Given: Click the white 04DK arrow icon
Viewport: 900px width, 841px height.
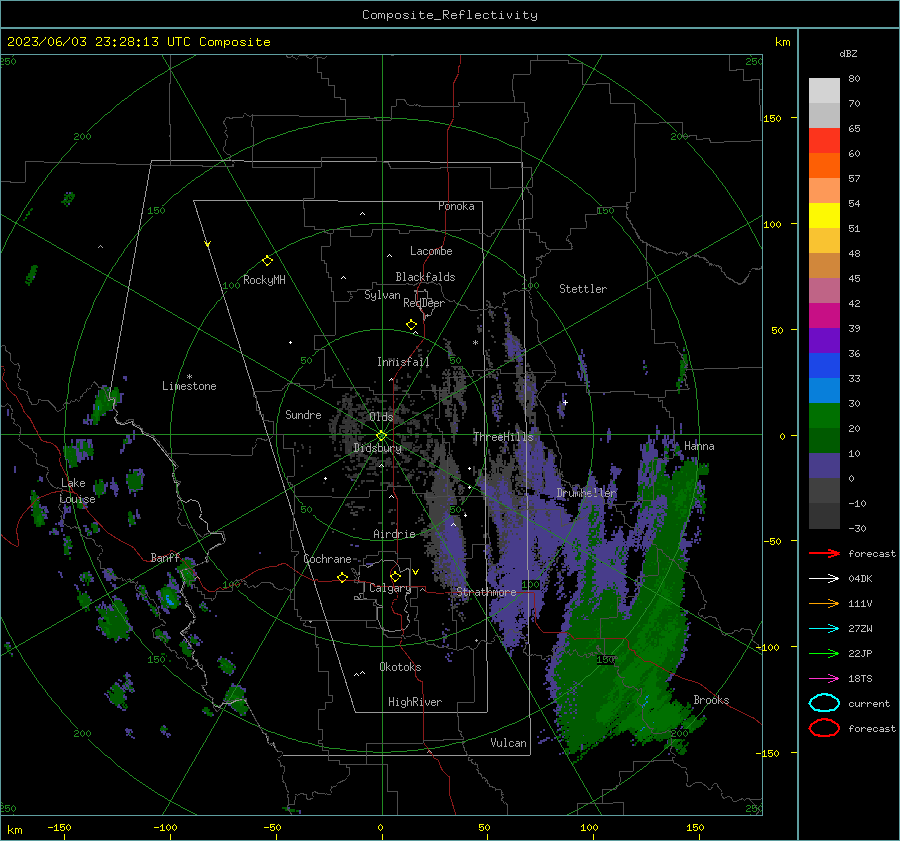Looking at the screenshot, I should [824, 579].
